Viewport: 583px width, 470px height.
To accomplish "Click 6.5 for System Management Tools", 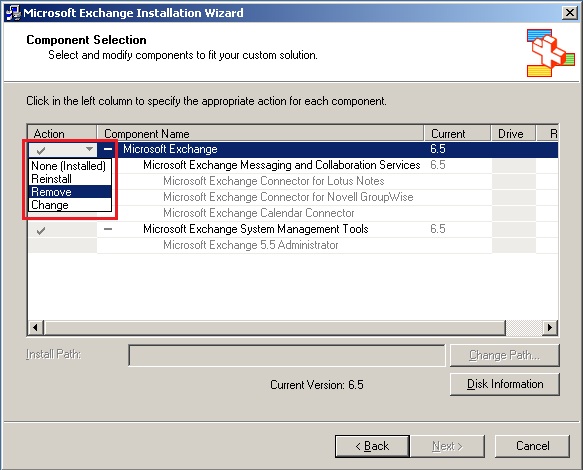I will coord(438,229).
